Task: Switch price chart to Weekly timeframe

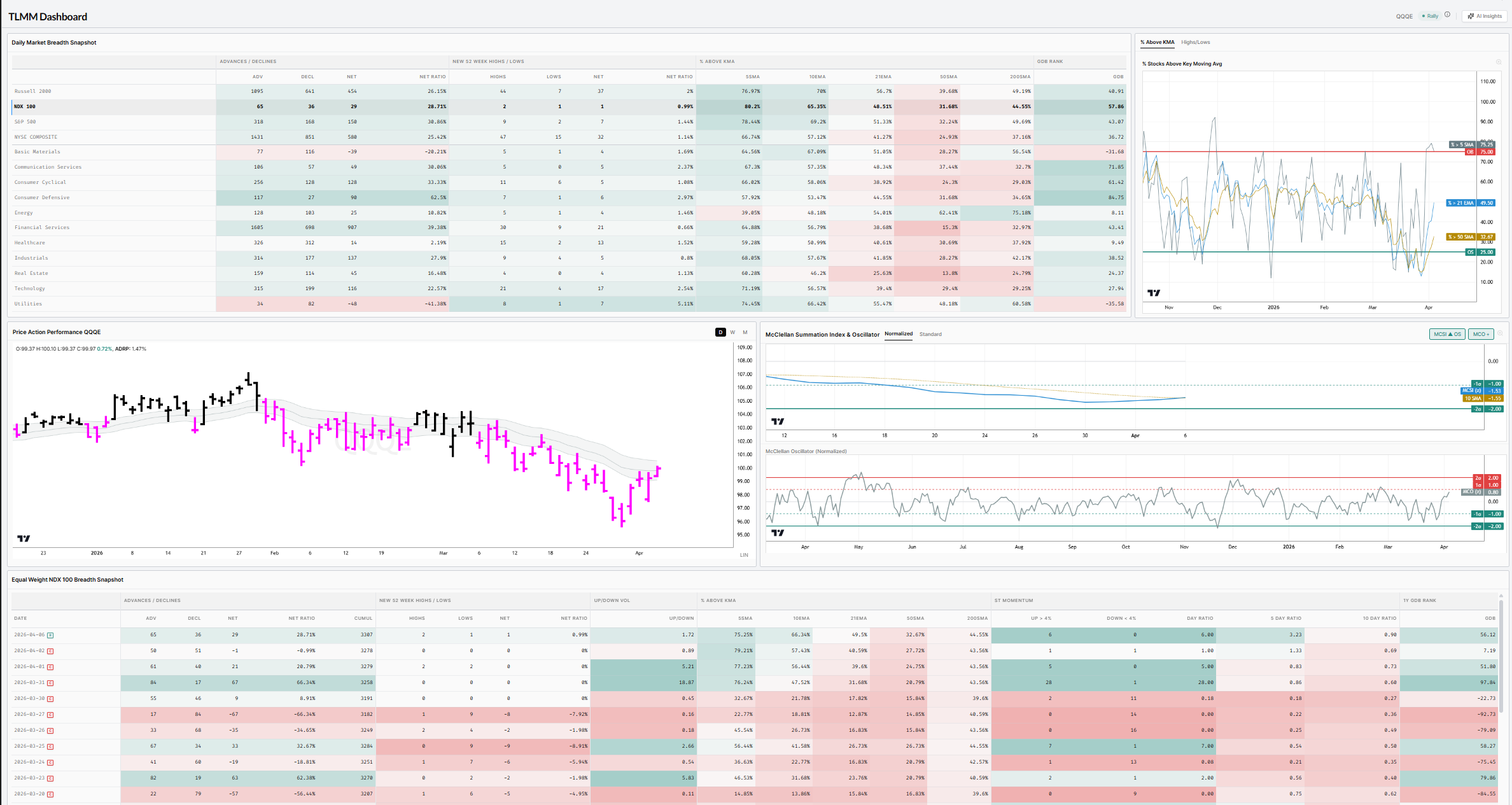Action: point(732,332)
